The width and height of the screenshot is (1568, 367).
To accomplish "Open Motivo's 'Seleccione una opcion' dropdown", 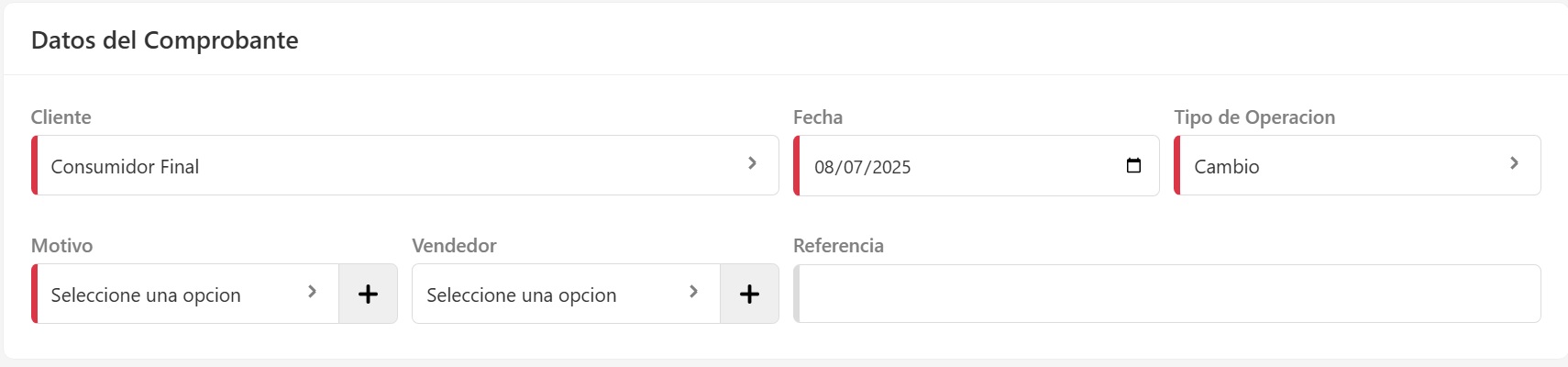I will pos(165,295).
